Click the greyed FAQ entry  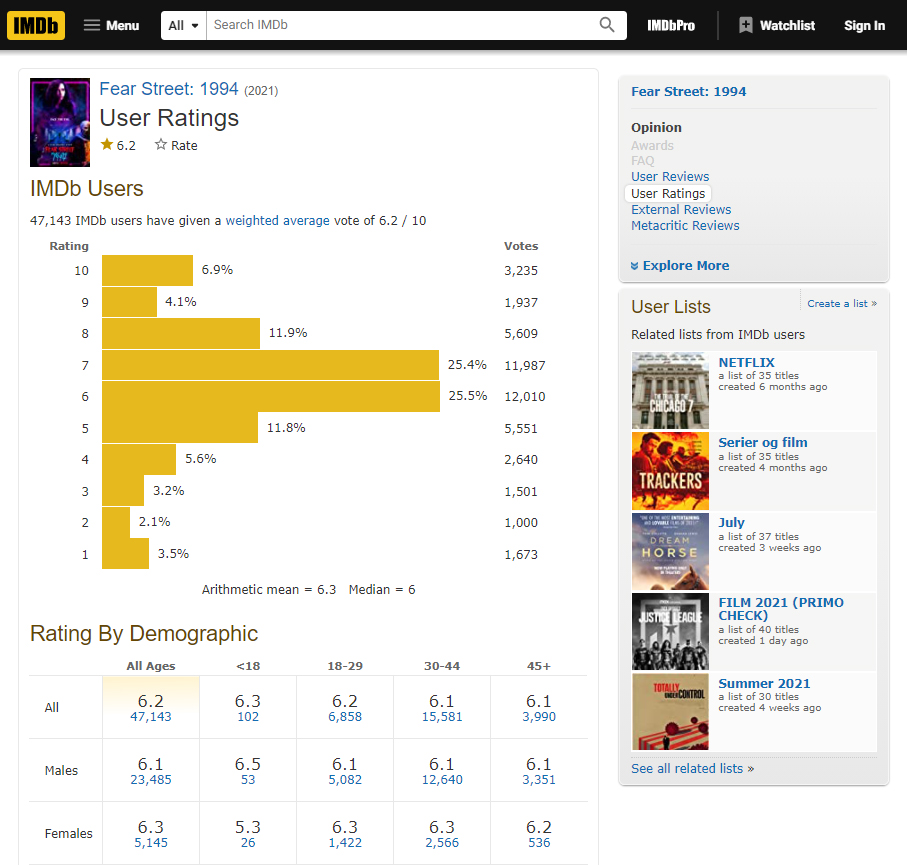(643, 161)
